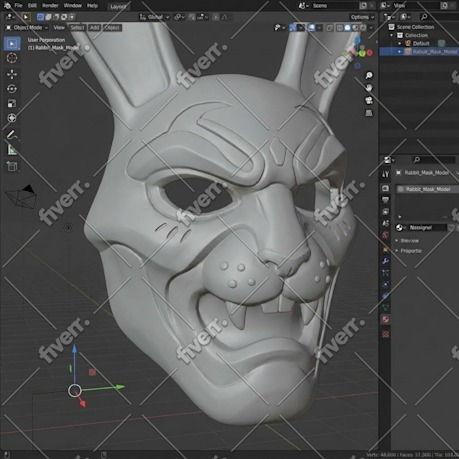Open the viewport Add menu
Viewport: 459px width, 459px height.
coord(95,28)
